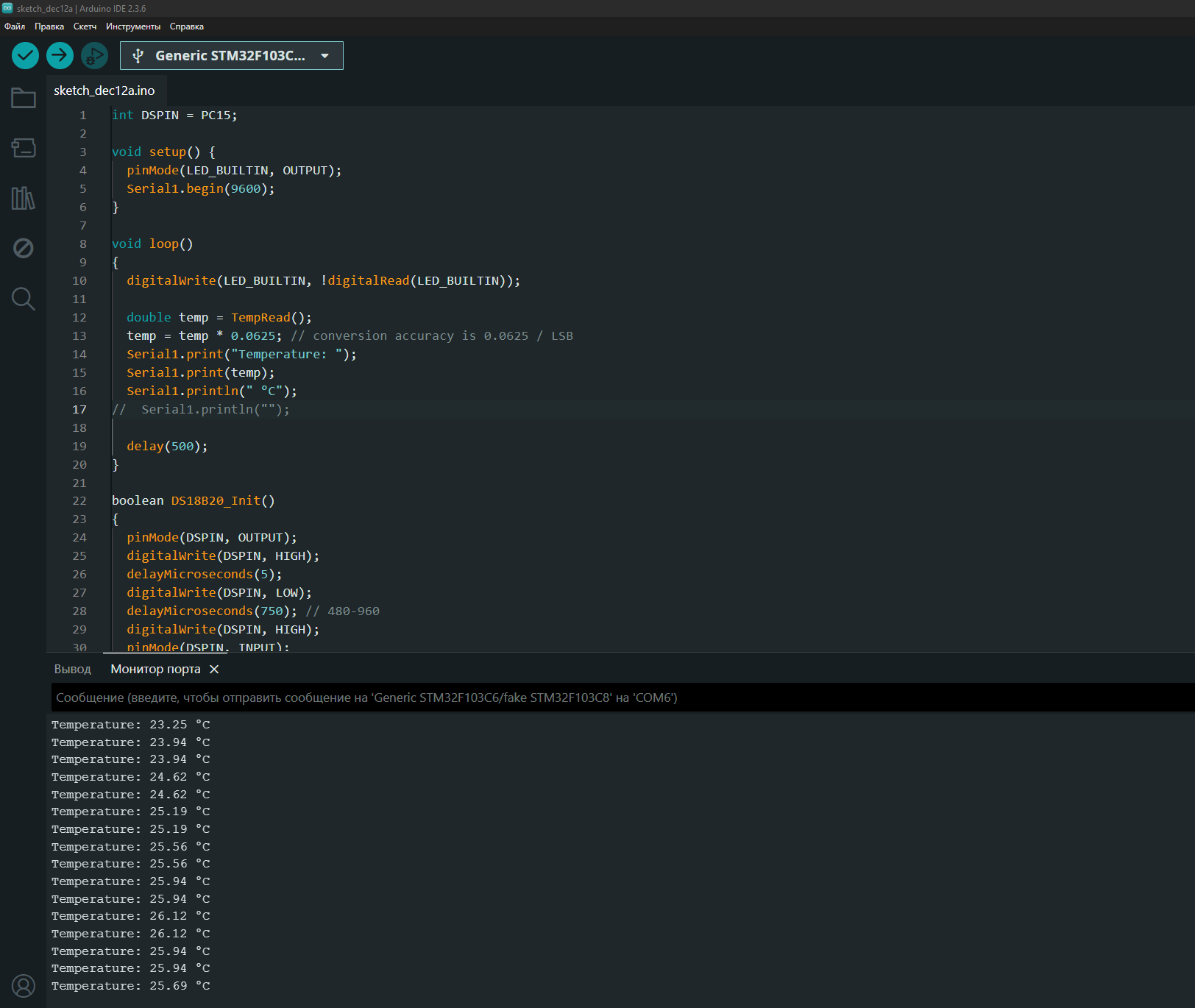Image resolution: width=1195 pixels, height=1008 pixels.
Task: Open the Правка menu
Action: point(49,26)
